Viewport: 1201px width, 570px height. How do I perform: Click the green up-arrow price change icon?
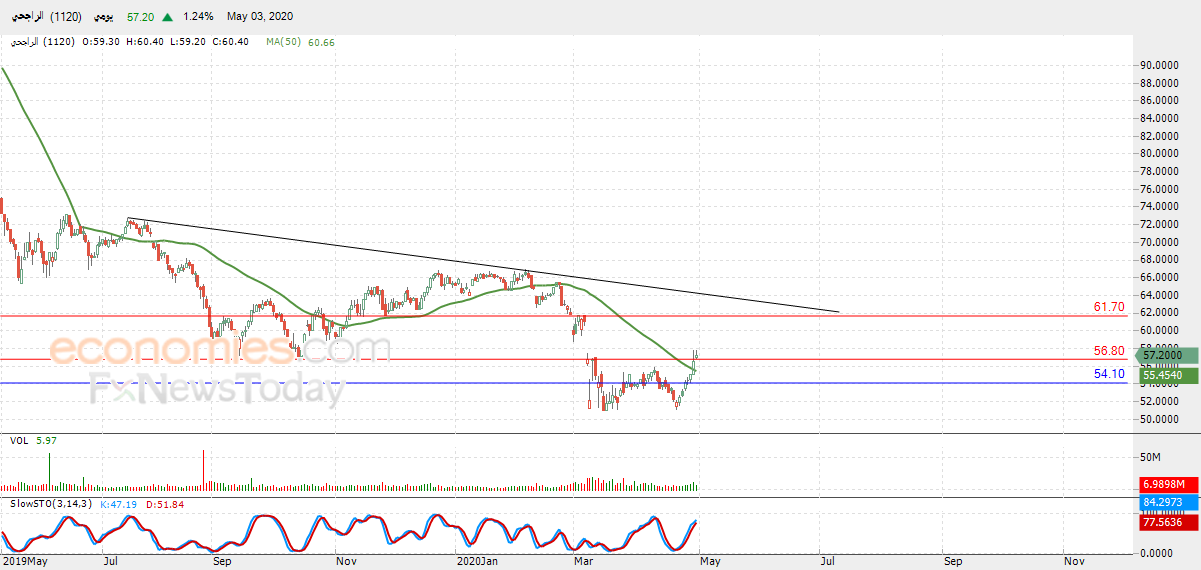[x=166, y=17]
